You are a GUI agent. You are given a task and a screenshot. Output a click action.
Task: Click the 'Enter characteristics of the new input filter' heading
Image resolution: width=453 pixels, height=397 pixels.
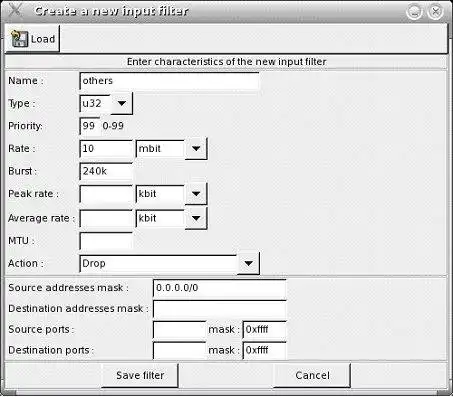(x=226, y=62)
